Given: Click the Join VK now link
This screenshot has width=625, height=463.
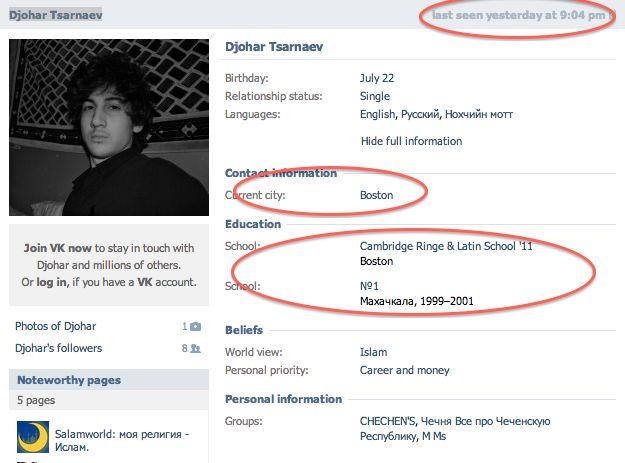Looking at the screenshot, I should click(x=58, y=248).
